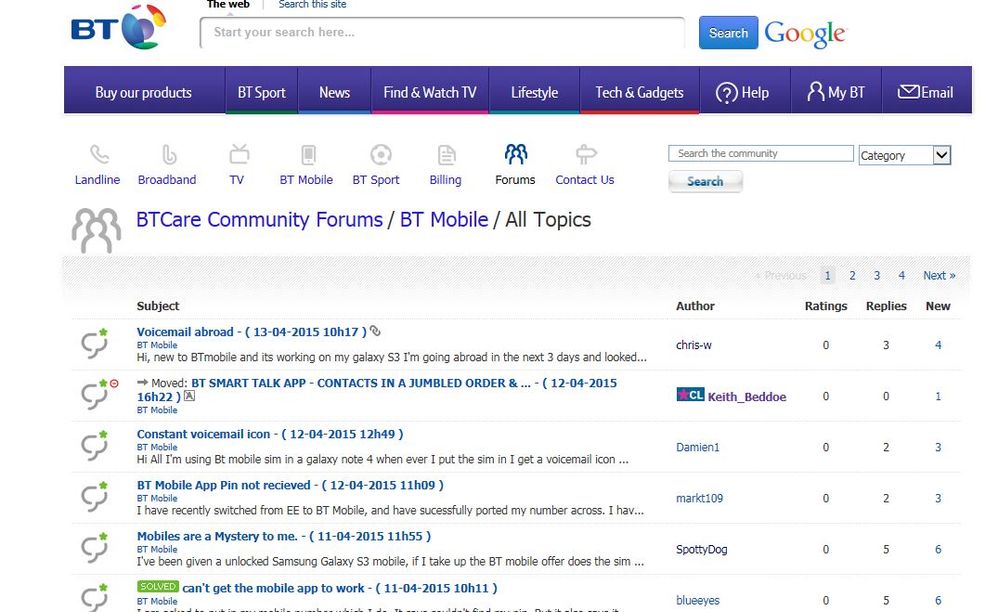Click the My BT person icon
Viewport: 998px width, 612px height.
[x=815, y=92]
